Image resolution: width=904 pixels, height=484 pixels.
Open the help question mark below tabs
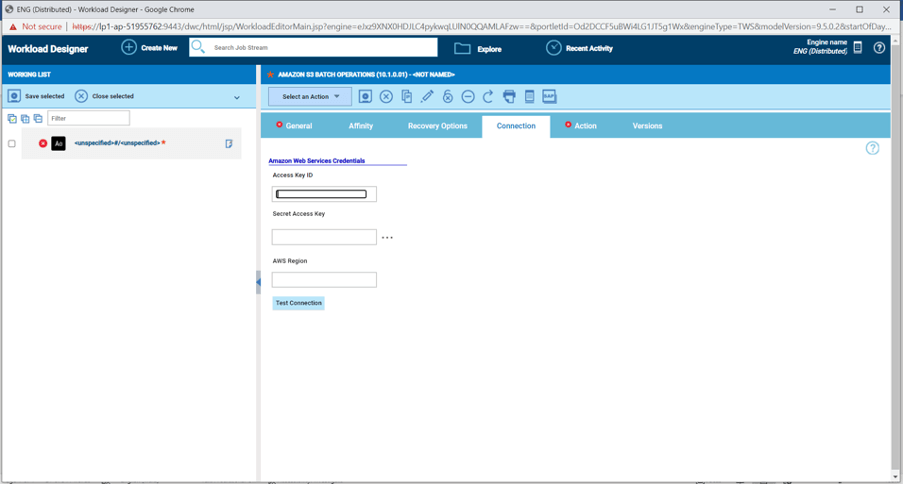coord(872,148)
